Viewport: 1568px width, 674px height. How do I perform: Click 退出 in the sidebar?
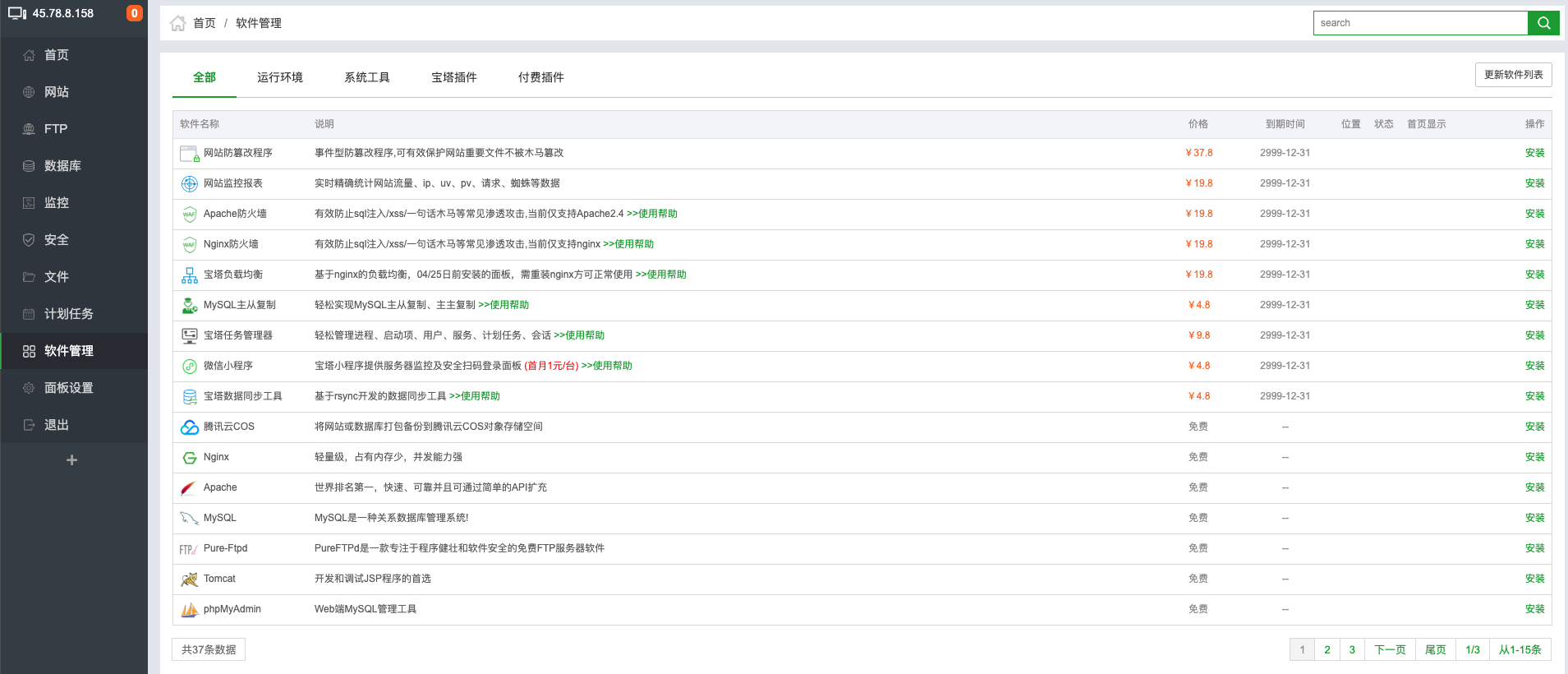pyautogui.click(x=74, y=425)
